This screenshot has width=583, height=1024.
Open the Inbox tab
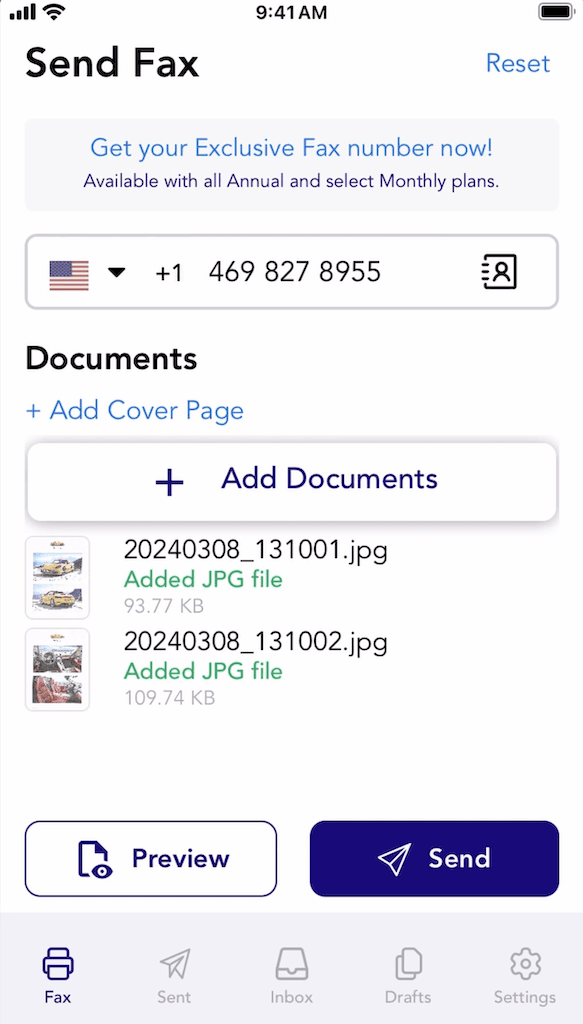click(x=292, y=976)
